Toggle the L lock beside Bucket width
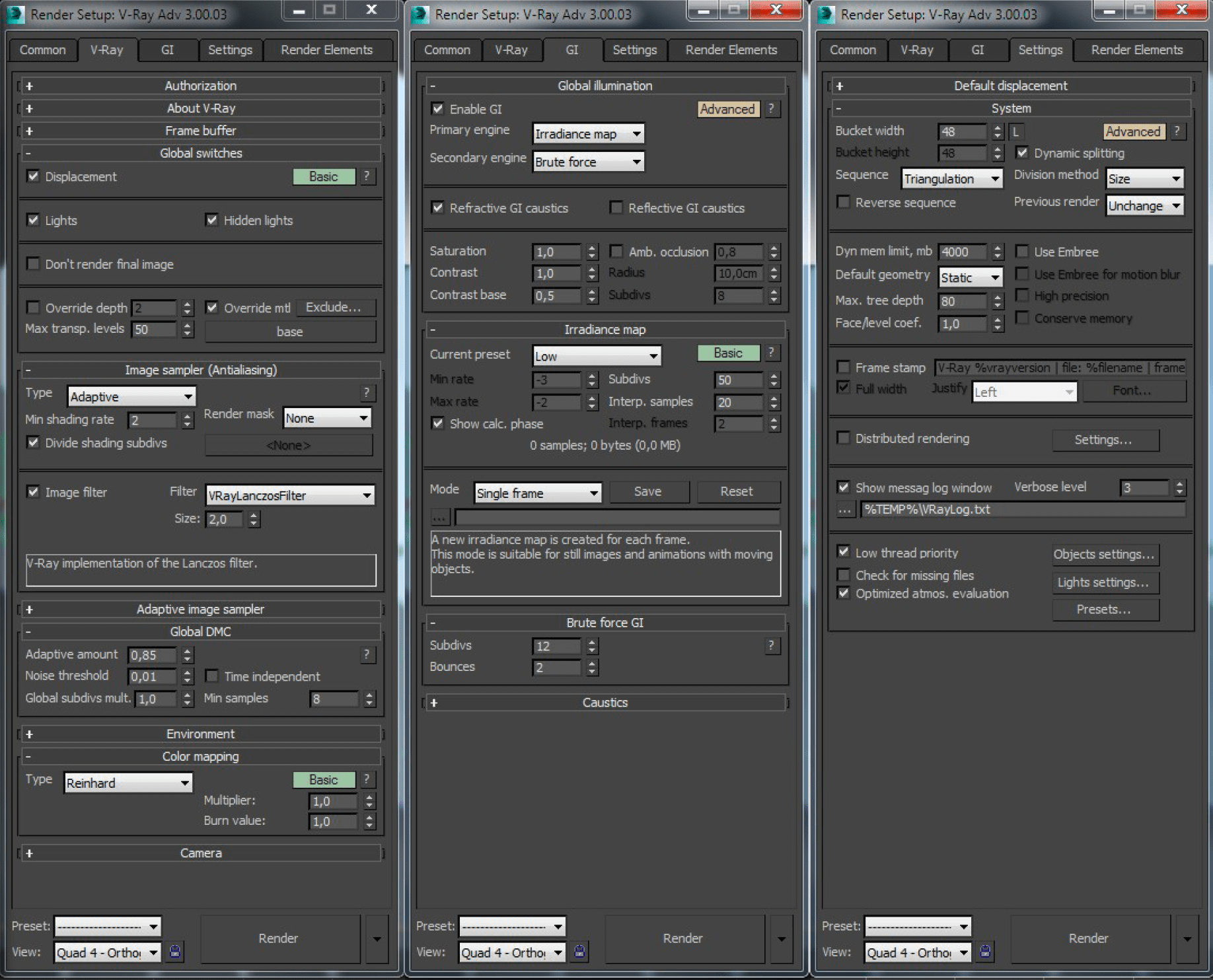The width and height of the screenshot is (1213, 980). pyautogui.click(x=1015, y=131)
